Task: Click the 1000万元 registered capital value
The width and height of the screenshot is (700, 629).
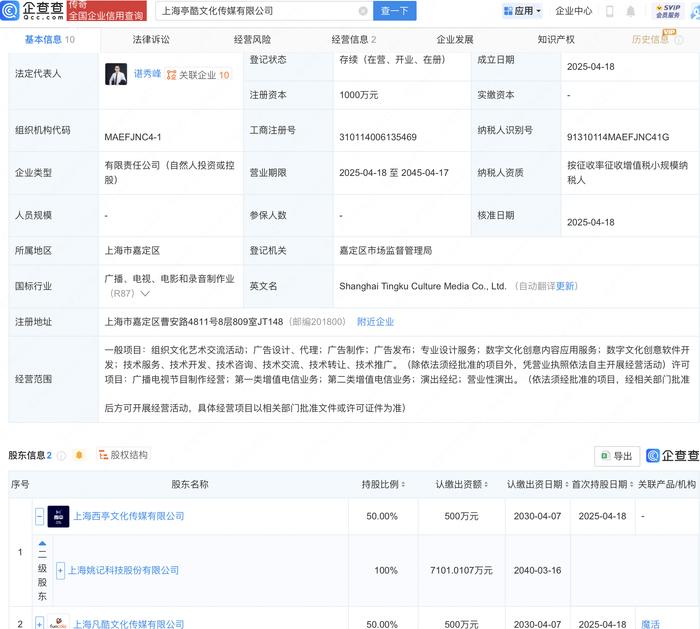Action: click(358, 95)
